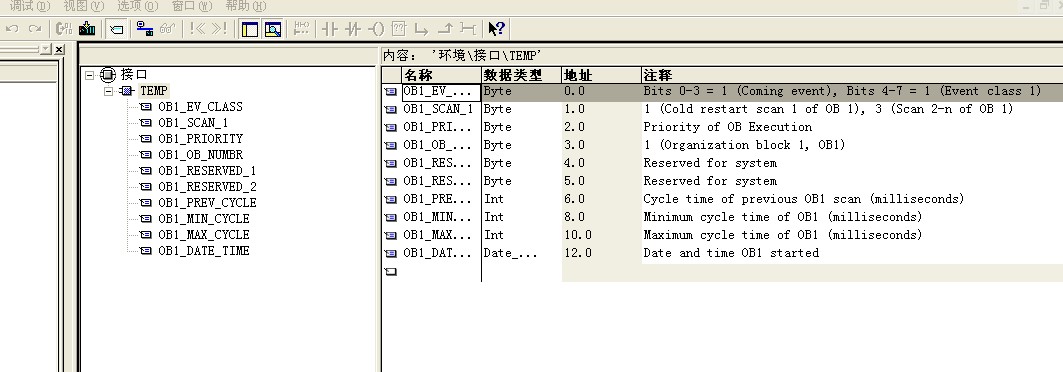The height and width of the screenshot is (372, 1063).
Task: Toggle the Details view button
Action: point(273,28)
